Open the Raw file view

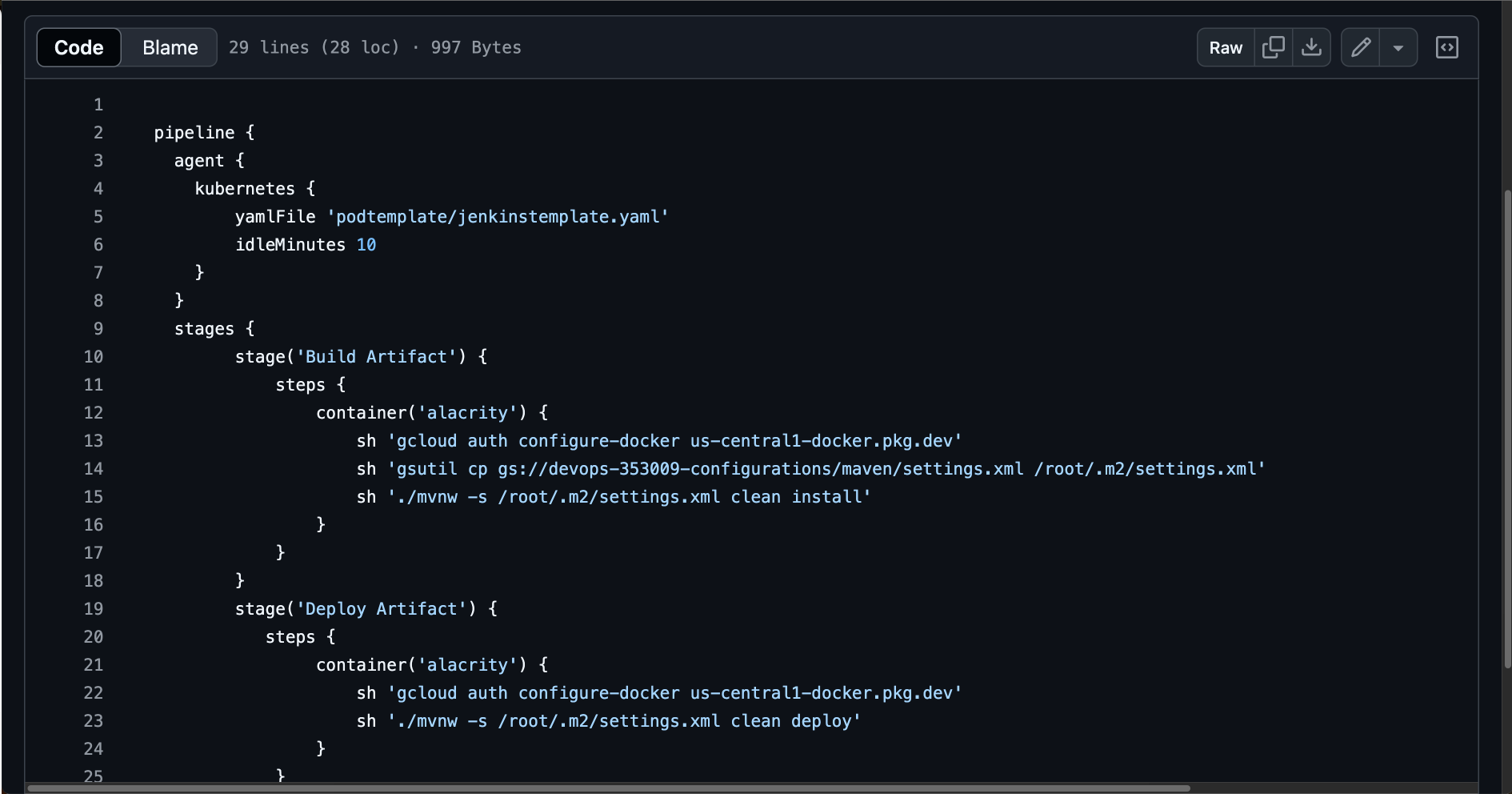pos(1226,47)
